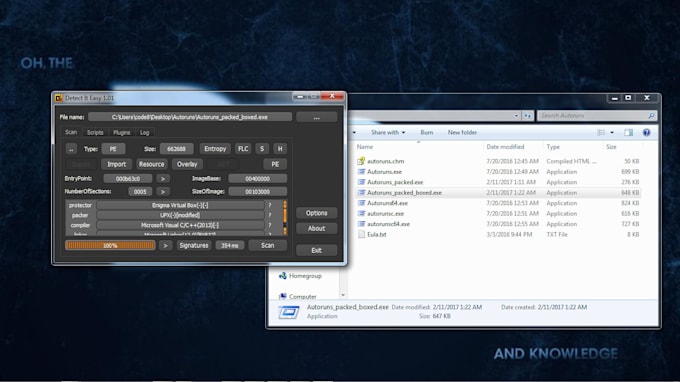The width and height of the screenshot is (680, 382).
Task: Click the Autoruns.exe file icon
Action: (361, 172)
